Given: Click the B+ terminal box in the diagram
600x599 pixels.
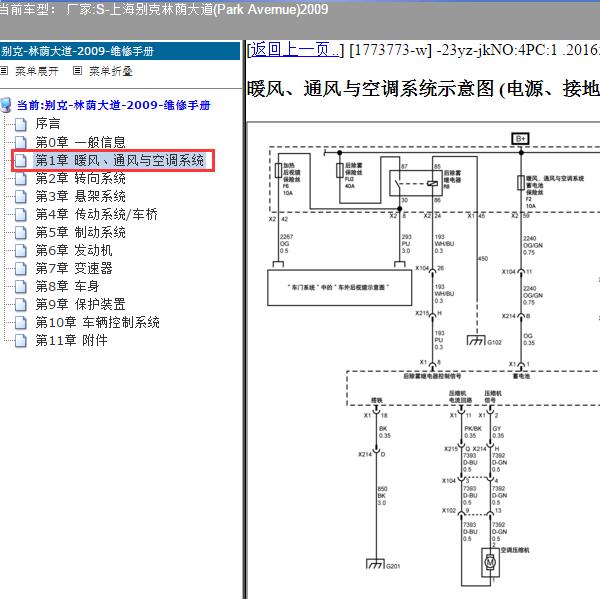Looking at the screenshot, I should click(520, 139).
